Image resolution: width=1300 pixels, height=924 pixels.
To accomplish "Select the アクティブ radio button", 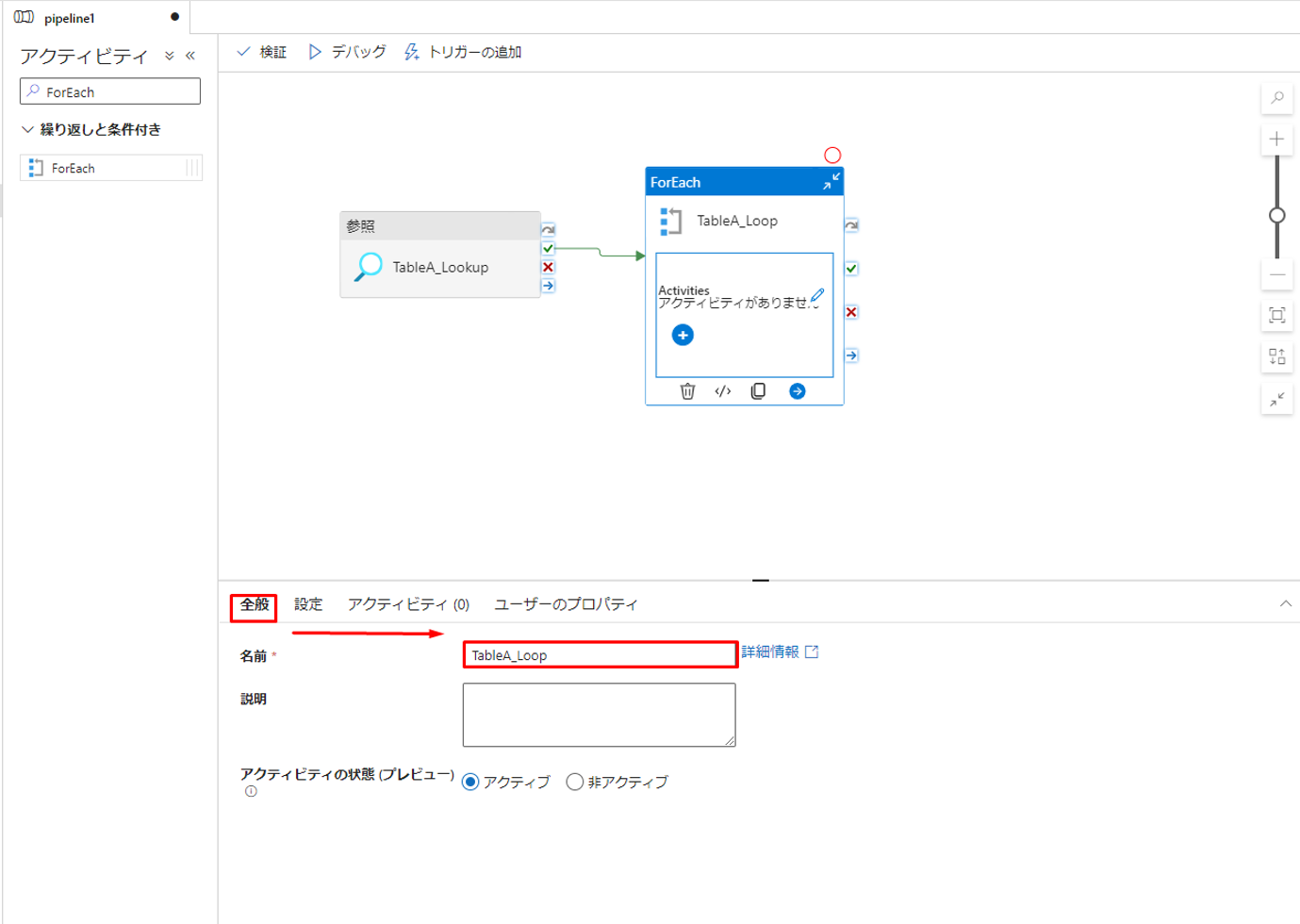I will [x=470, y=782].
